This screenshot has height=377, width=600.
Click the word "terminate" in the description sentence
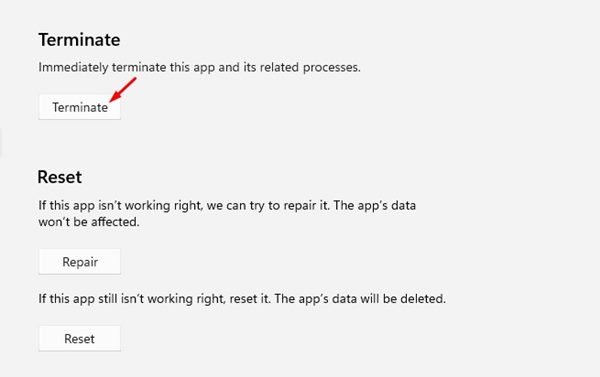click(139, 67)
